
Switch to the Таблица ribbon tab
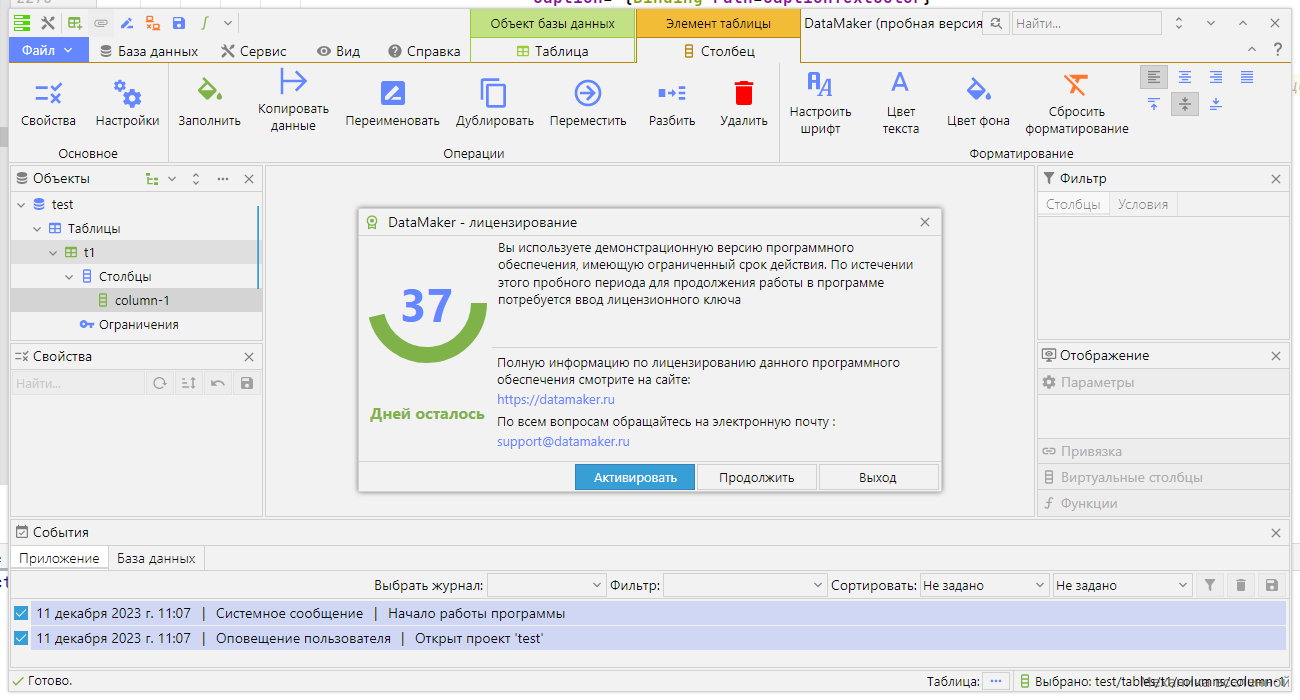click(x=552, y=51)
